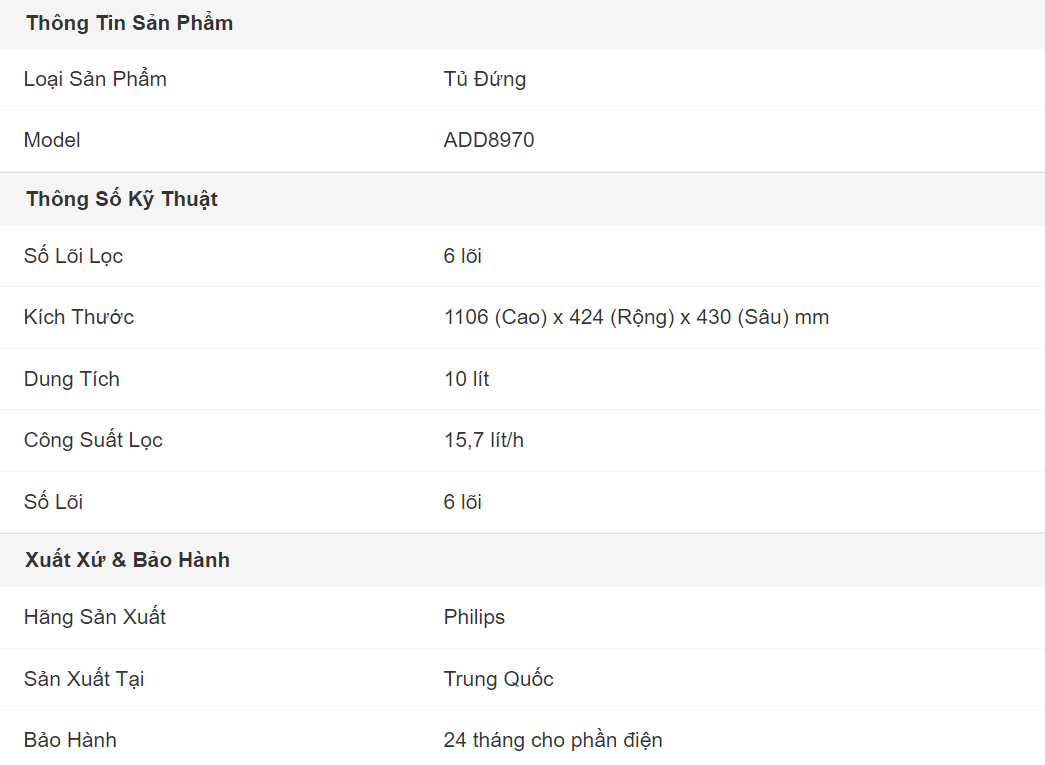The image size is (1045, 765).
Task: Click the Thông Số Kỹ Thuật section header
Action: coord(121,199)
